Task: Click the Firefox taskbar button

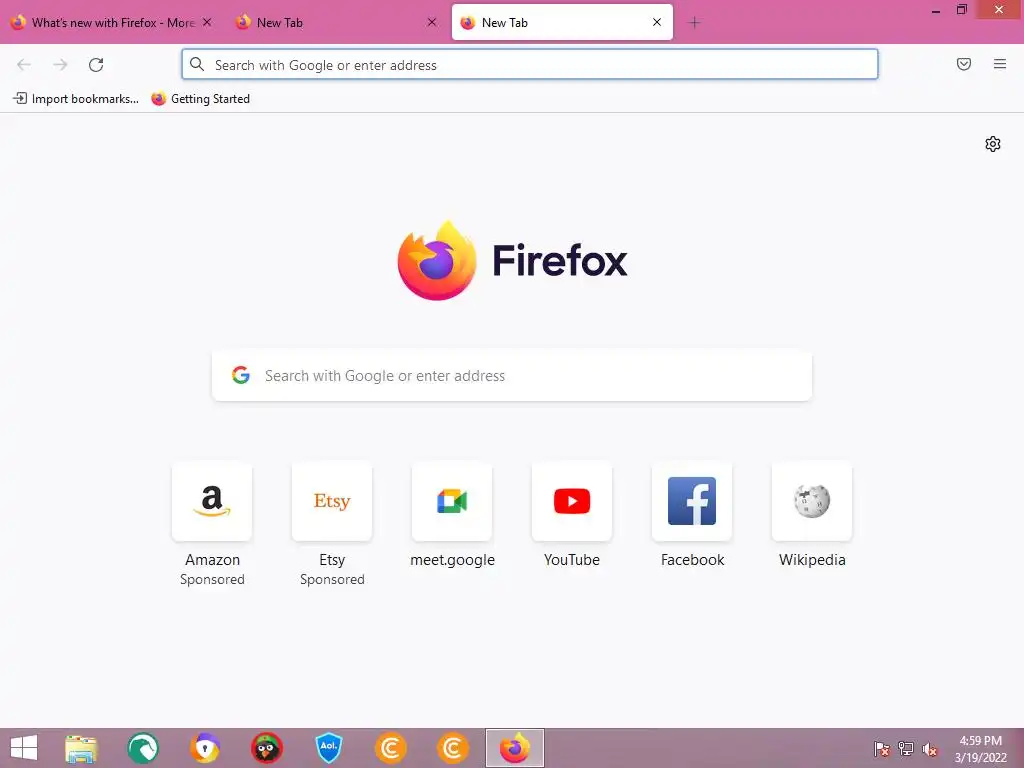Action: (x=515, y=748)
